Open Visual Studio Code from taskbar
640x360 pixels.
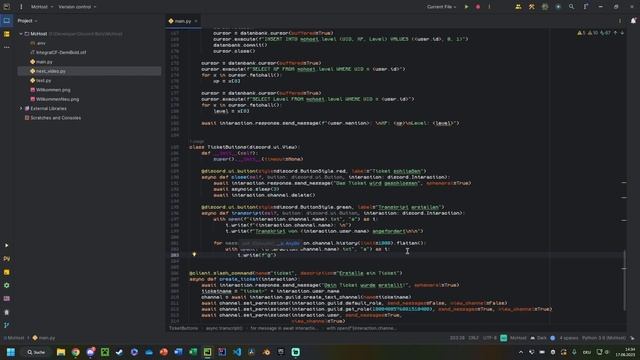pos(237,352)
